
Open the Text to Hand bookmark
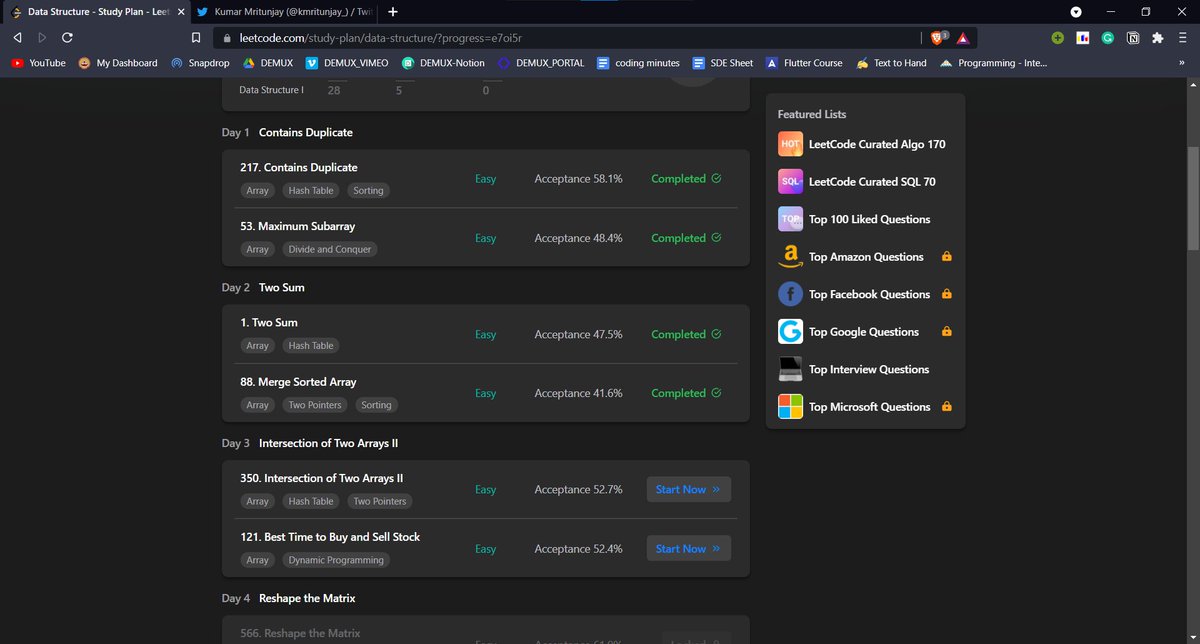(x=891, y=63)
